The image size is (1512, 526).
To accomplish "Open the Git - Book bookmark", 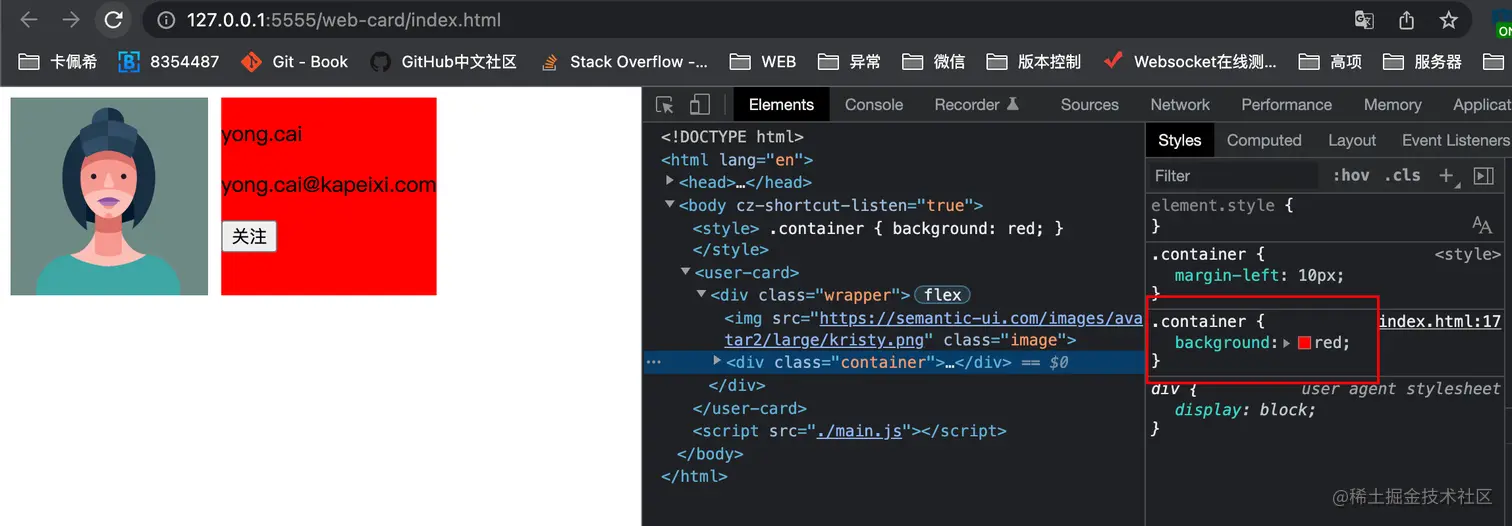I will (295, 62).
